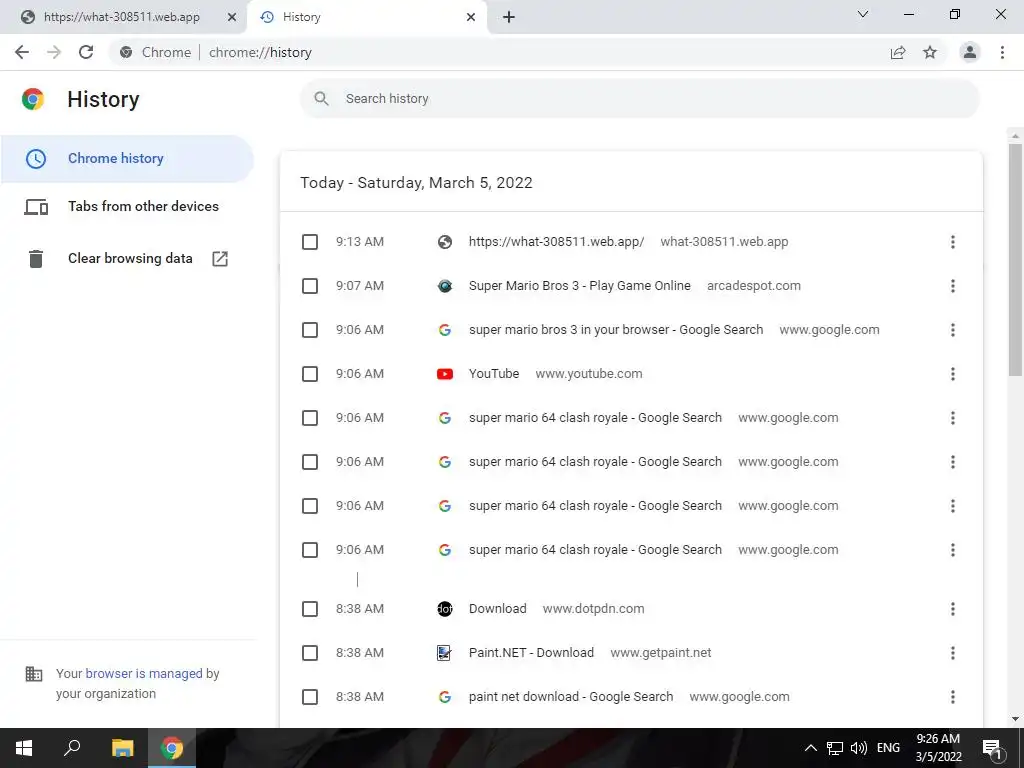Open the Chrome profile avatar
Viewport: 1024px width, 768px height.
coord(970,52)
